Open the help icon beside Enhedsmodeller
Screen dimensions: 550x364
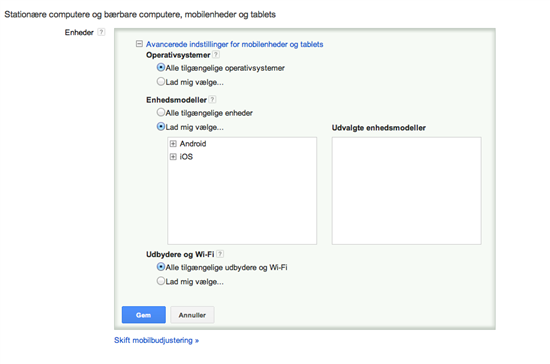212,100
